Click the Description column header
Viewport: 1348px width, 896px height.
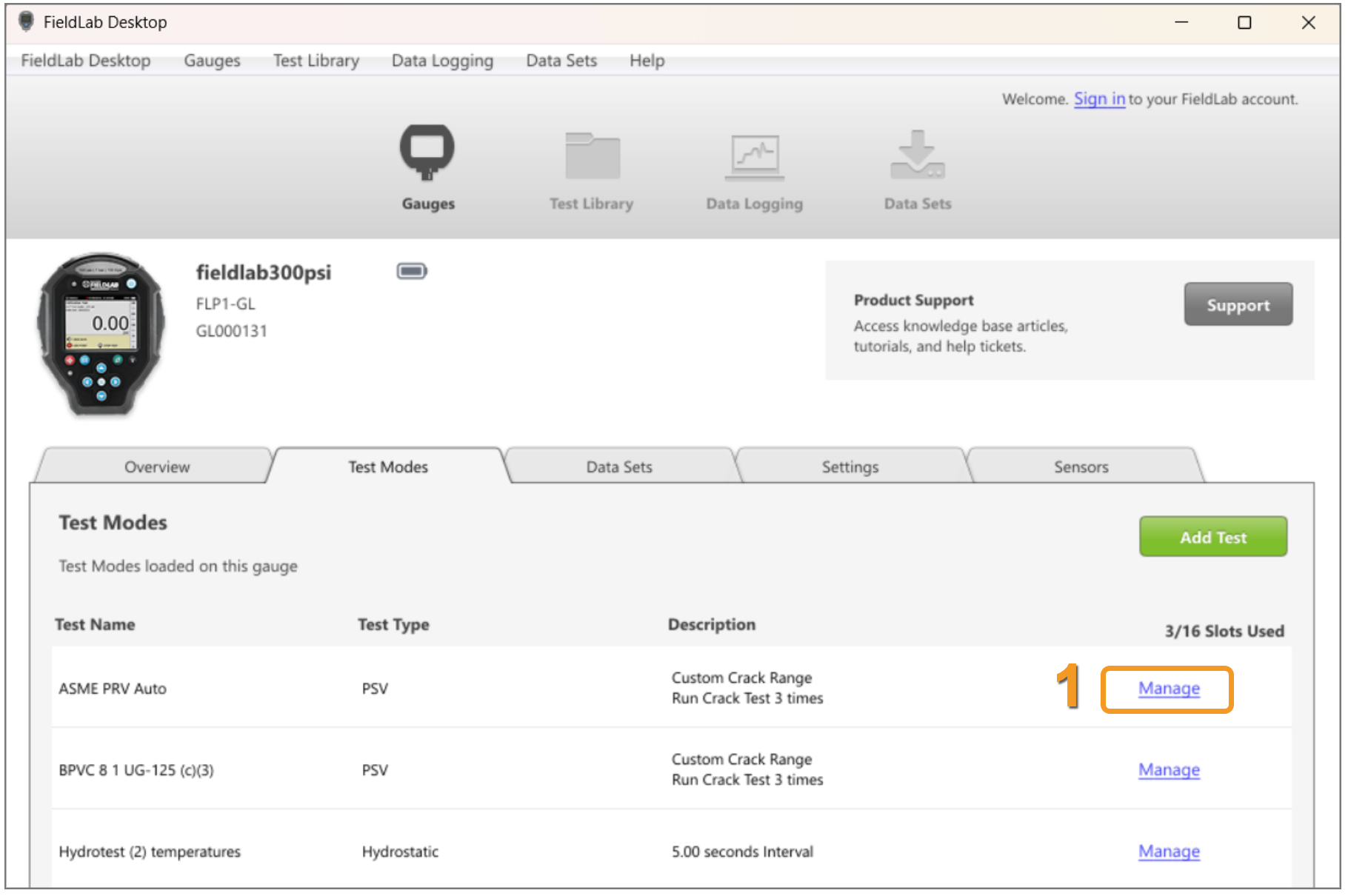pos(712,624)
